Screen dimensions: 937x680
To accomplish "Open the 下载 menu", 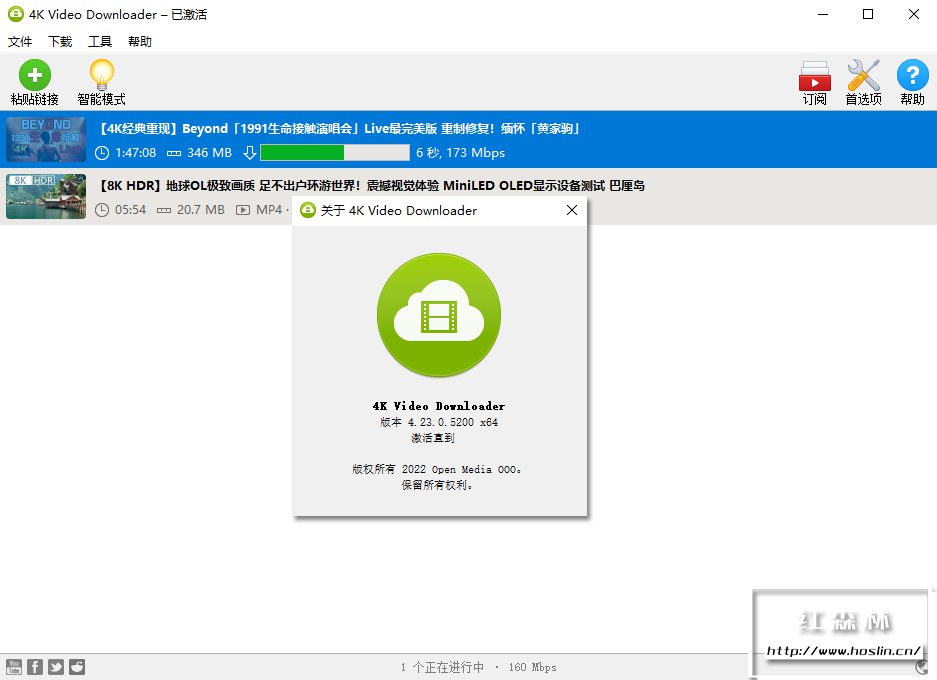I will pos(60,41).
